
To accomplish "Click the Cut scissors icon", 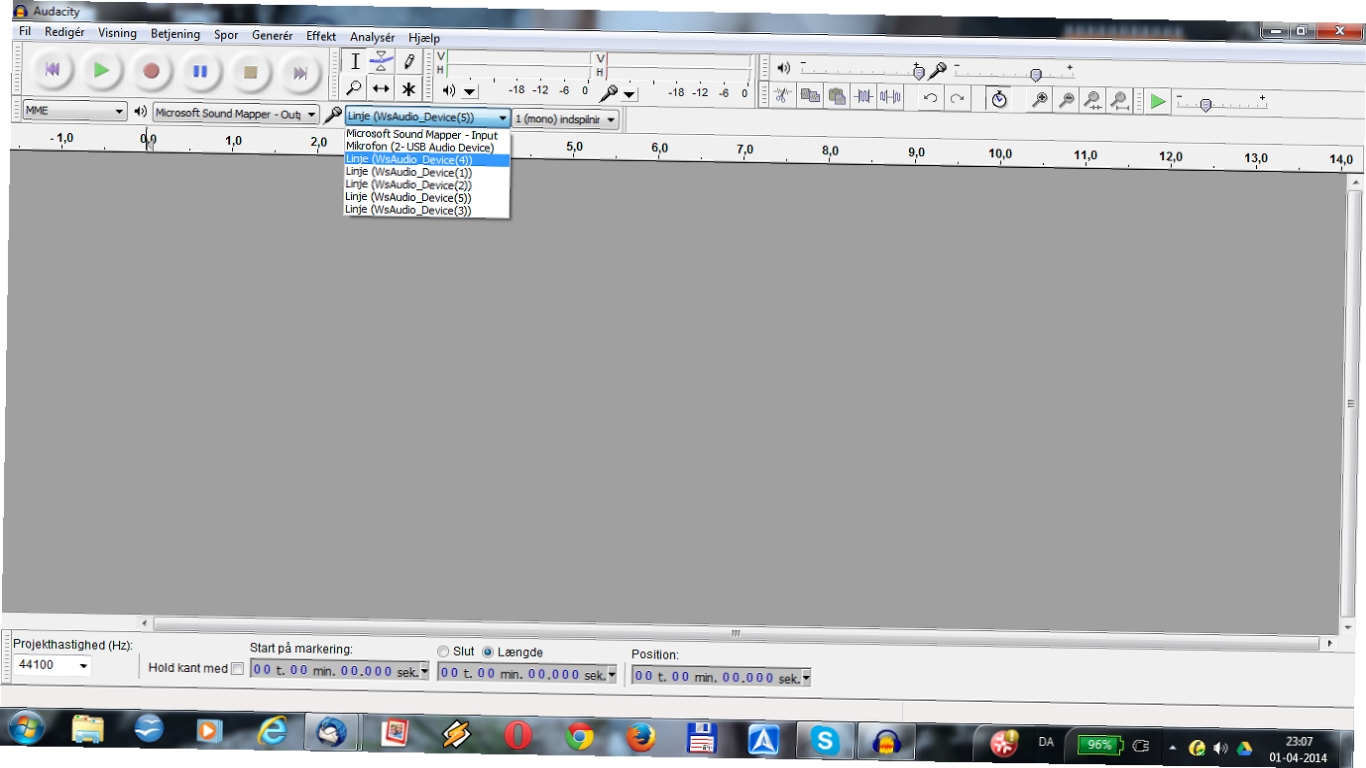I will [783, 96].
